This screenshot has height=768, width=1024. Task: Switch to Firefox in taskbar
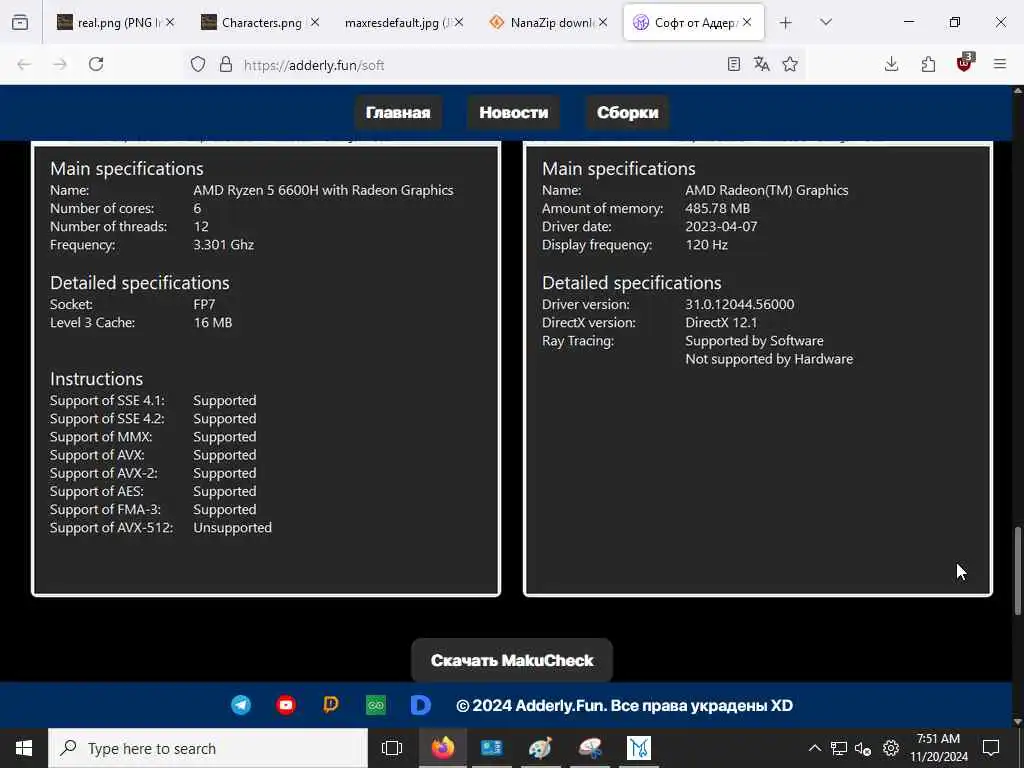443,748
